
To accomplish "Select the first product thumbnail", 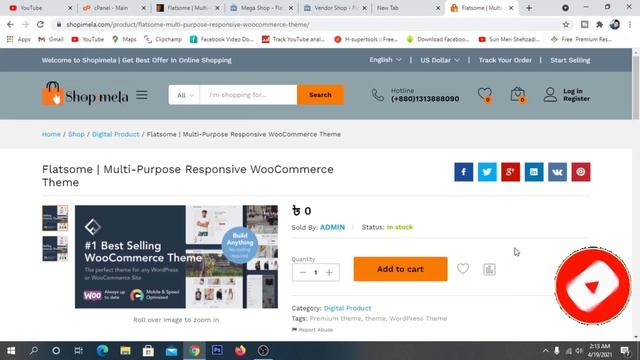I will [55, 218].
